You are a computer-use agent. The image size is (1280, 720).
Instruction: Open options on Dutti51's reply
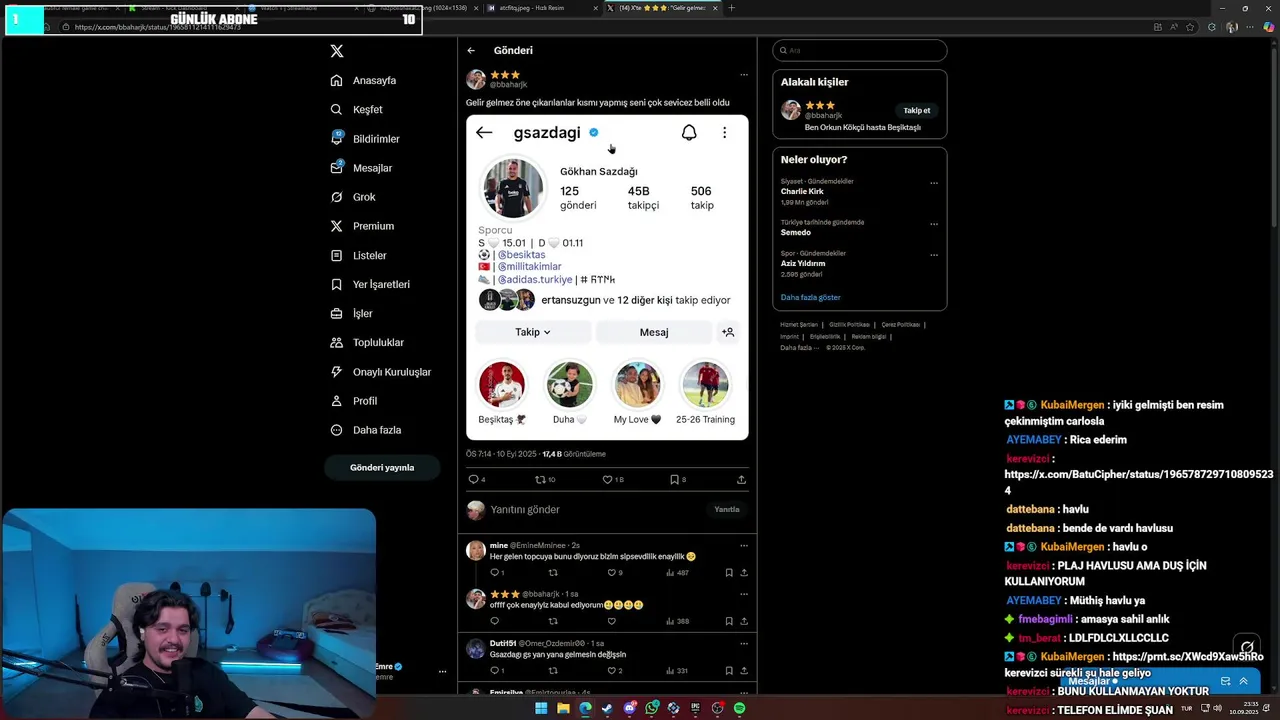(x=743, y=644)
